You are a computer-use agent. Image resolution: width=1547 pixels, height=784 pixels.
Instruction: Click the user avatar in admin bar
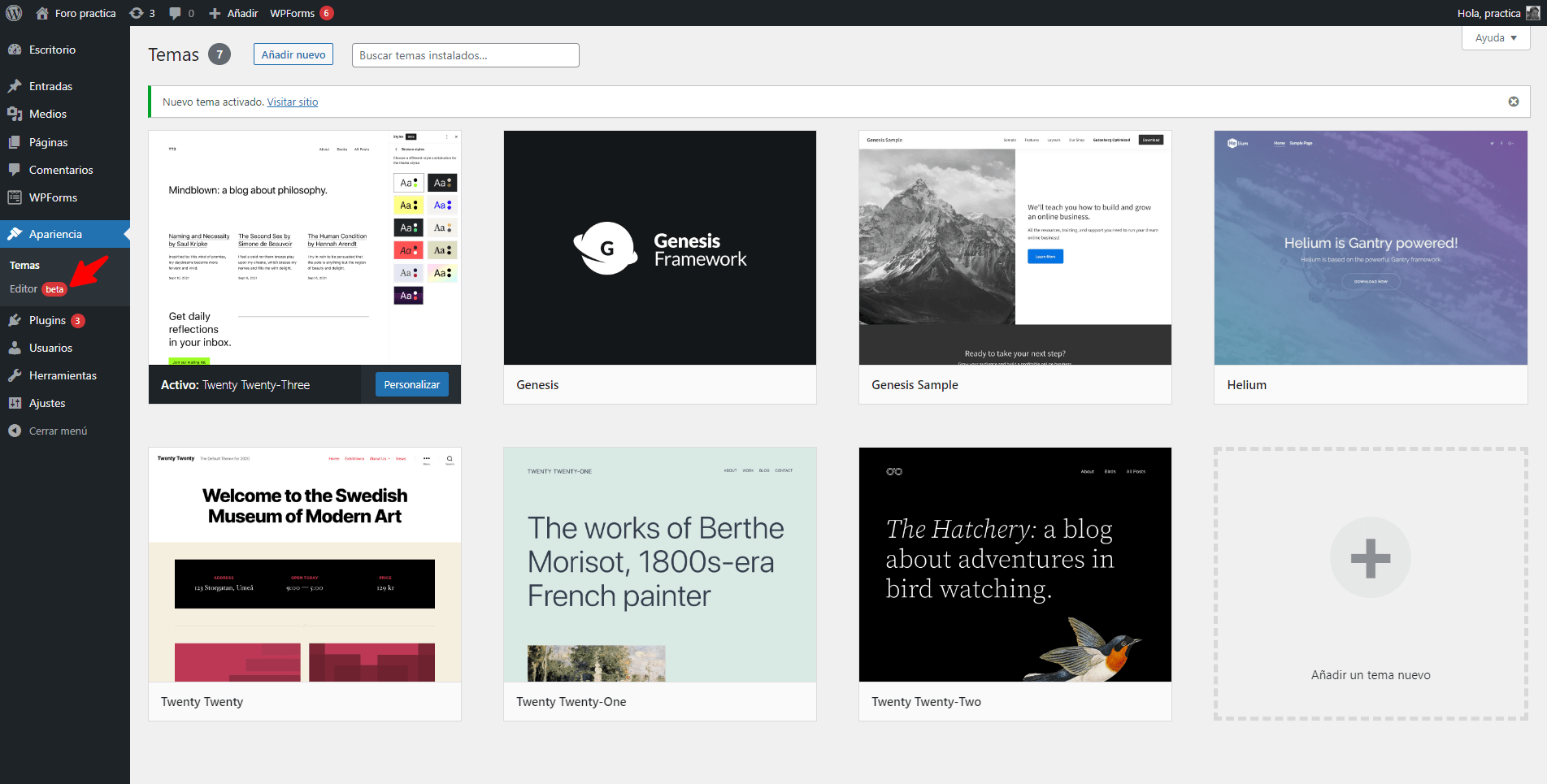[x=1532, y=13]
